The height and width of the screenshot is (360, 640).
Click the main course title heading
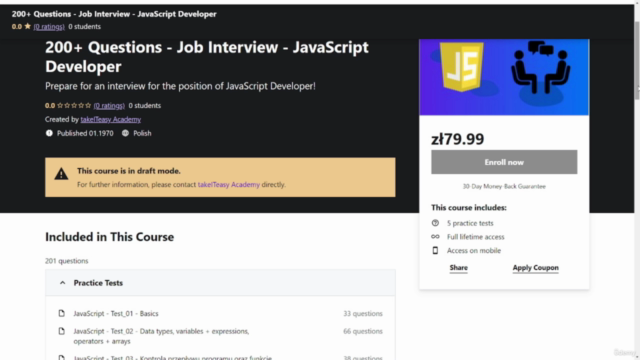[207, 57]
